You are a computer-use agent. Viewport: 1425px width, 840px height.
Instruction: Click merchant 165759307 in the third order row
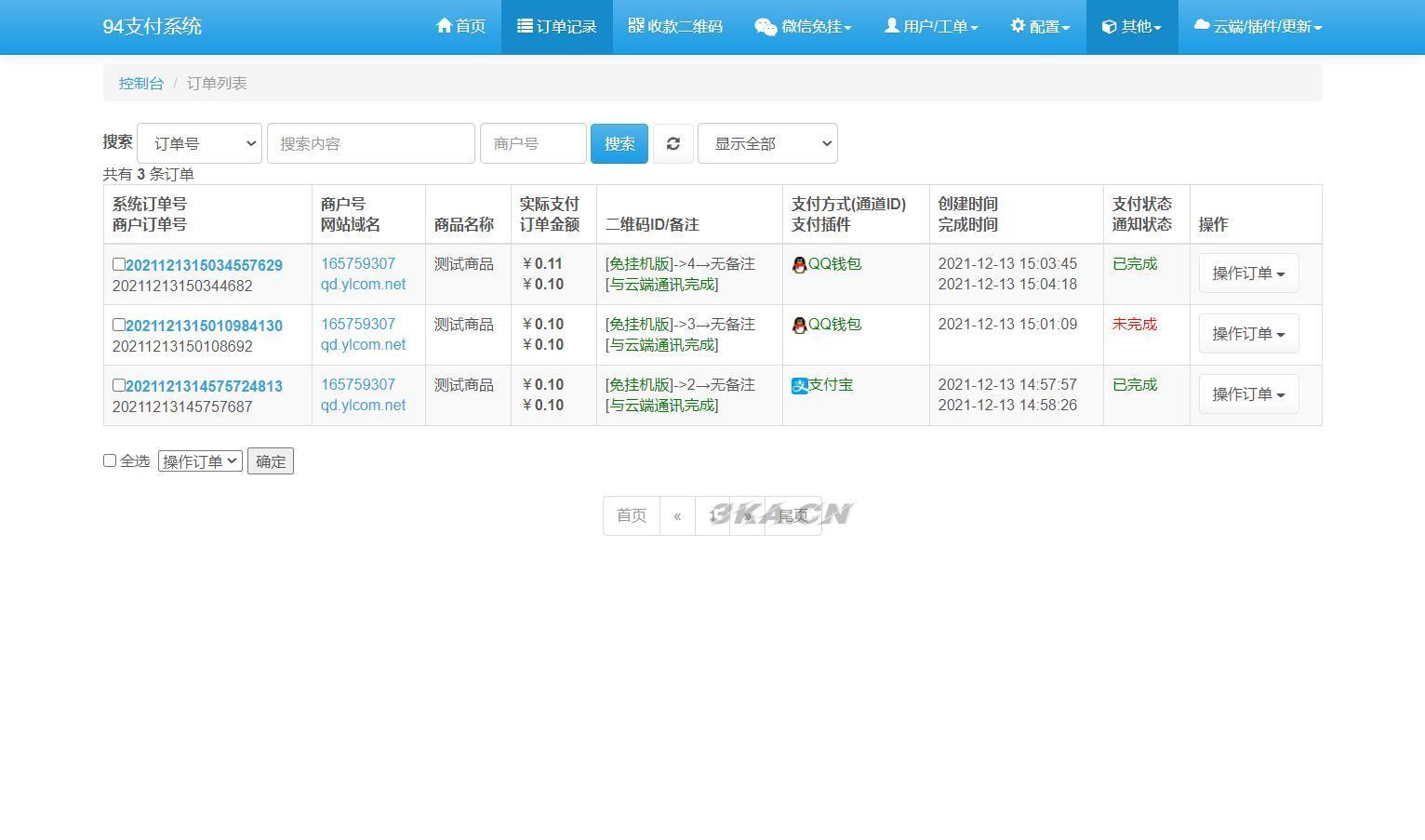click(358, 385)
